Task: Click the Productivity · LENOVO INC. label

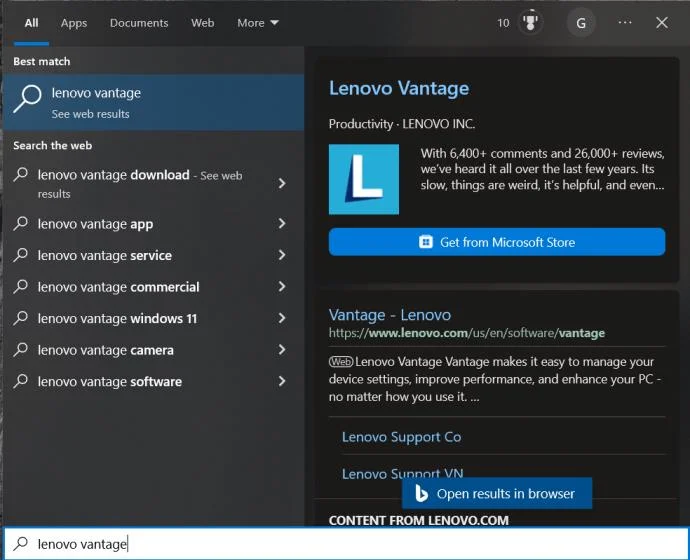Action: [x=402, y=124]
